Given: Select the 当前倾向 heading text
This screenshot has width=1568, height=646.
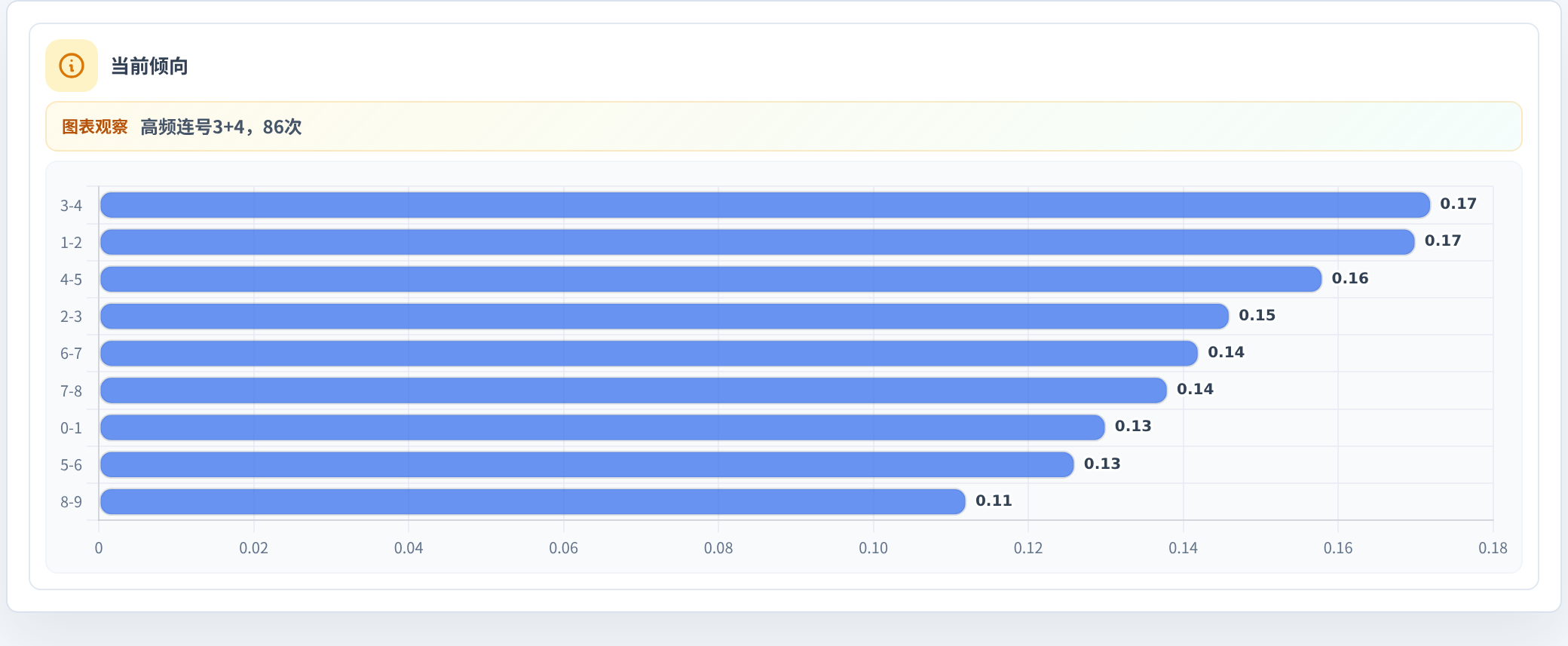Looking at the screenshot, I should point(149,66).
